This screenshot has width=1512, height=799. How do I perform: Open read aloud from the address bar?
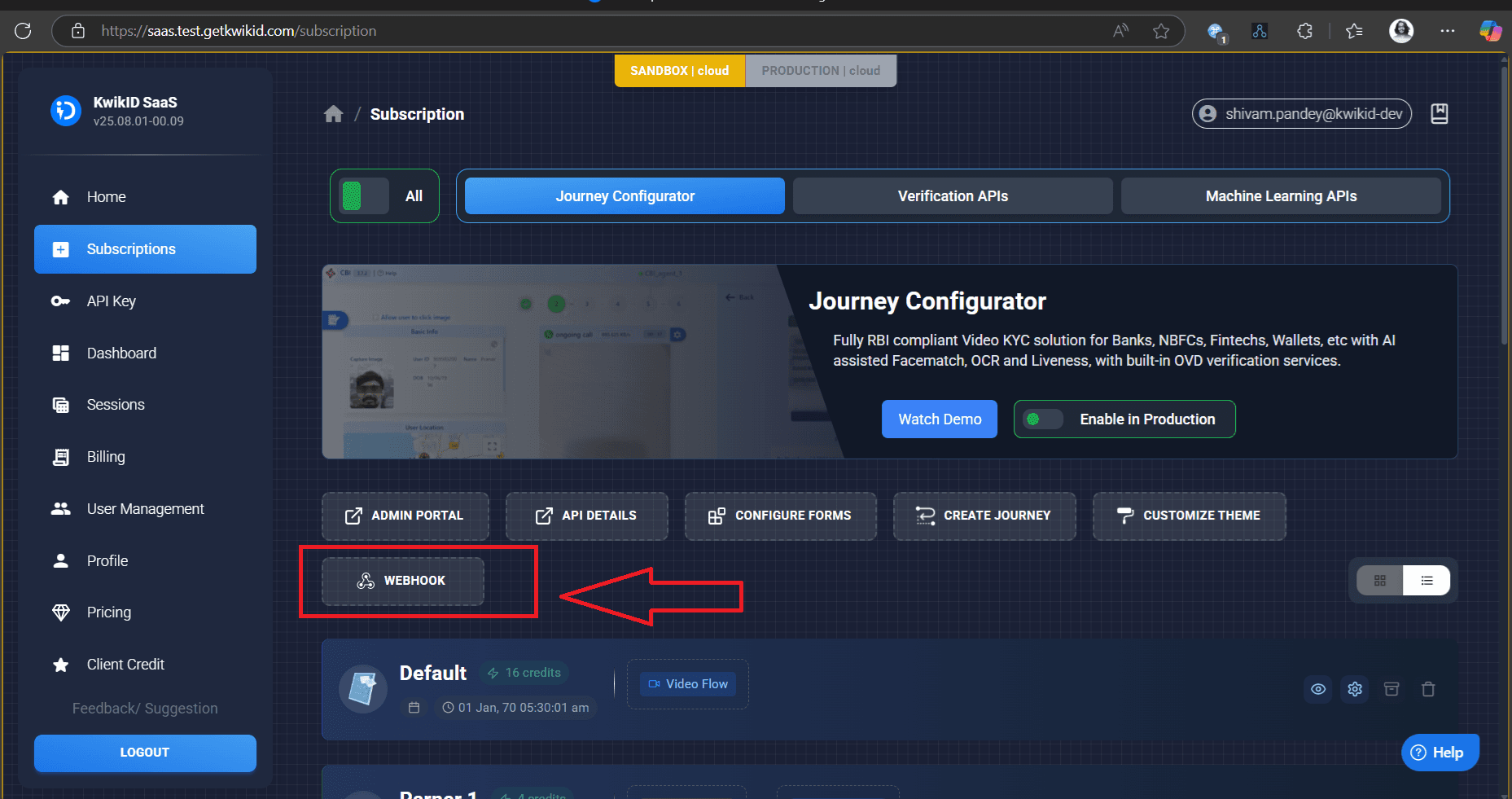(1121, 31)
